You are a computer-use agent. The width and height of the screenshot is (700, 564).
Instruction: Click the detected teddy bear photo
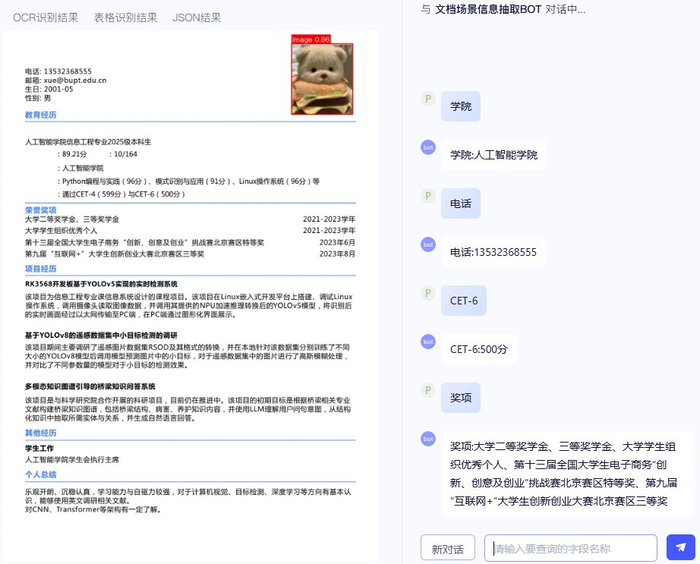322,79
